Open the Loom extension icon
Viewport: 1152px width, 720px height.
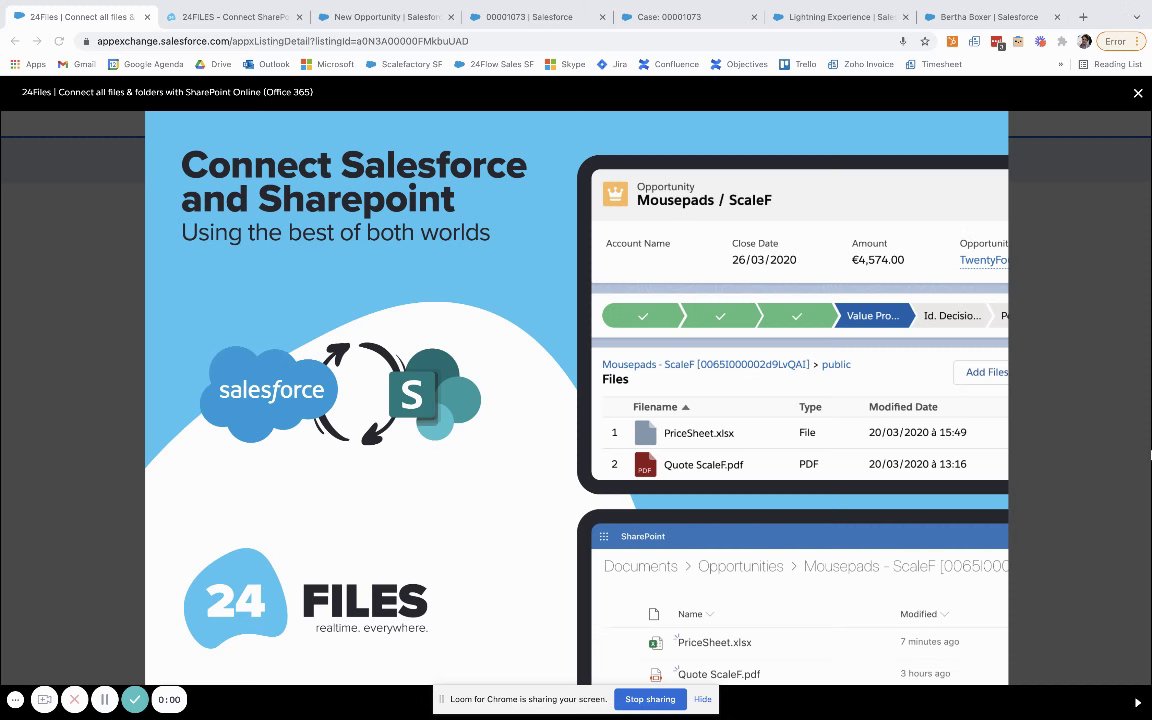point(1040,41)
